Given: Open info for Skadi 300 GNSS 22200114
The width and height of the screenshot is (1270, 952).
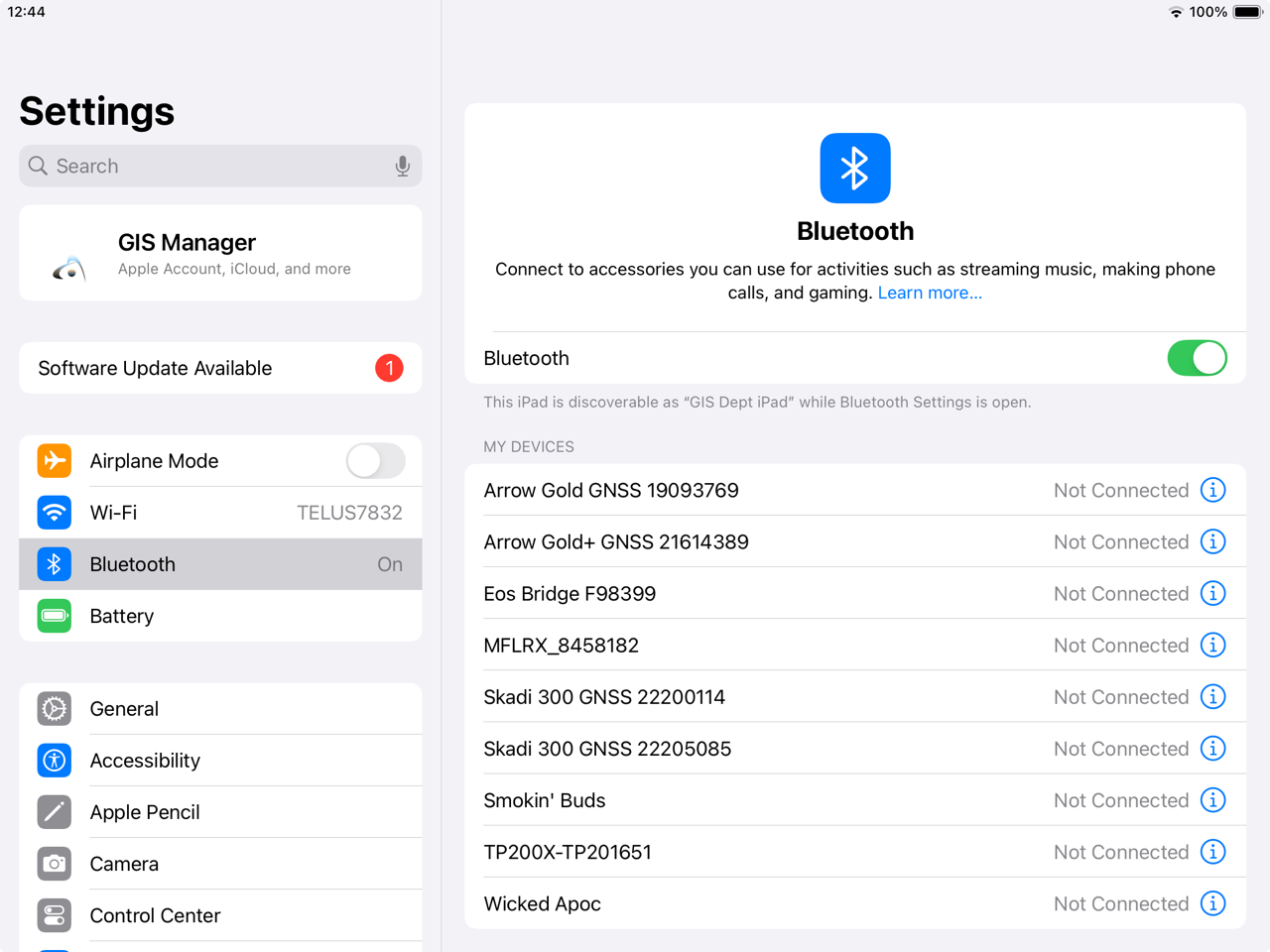Looking at the screenshot, I should click(x=1212, y=696).
